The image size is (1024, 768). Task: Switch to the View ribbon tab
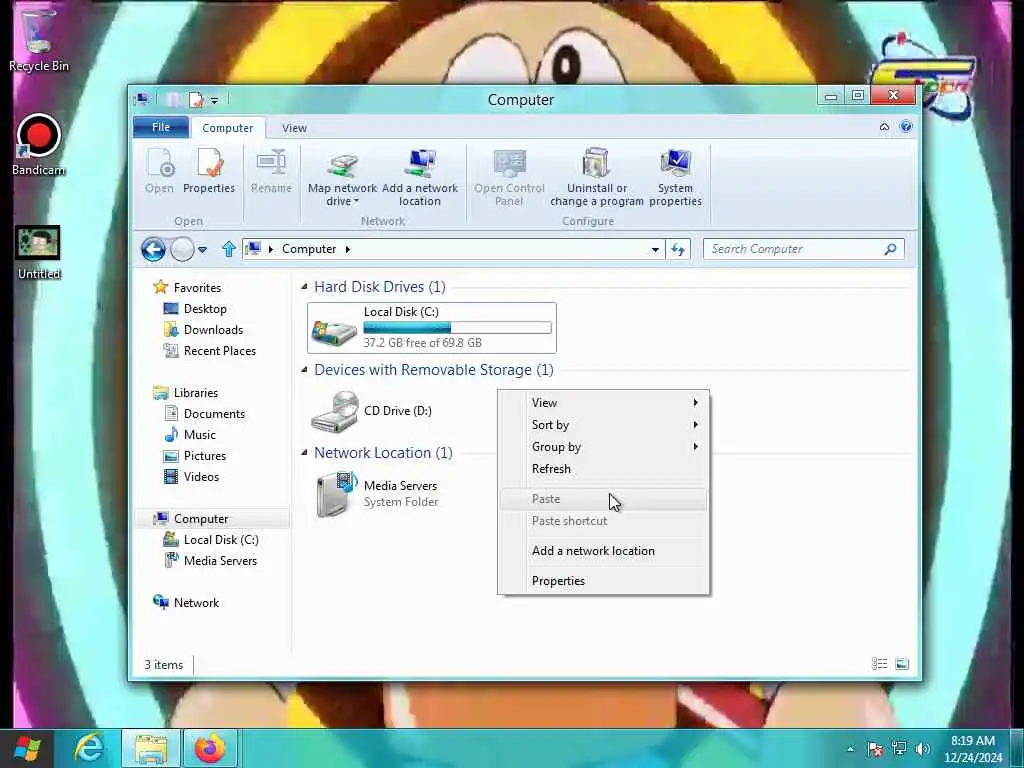(294, 128)
